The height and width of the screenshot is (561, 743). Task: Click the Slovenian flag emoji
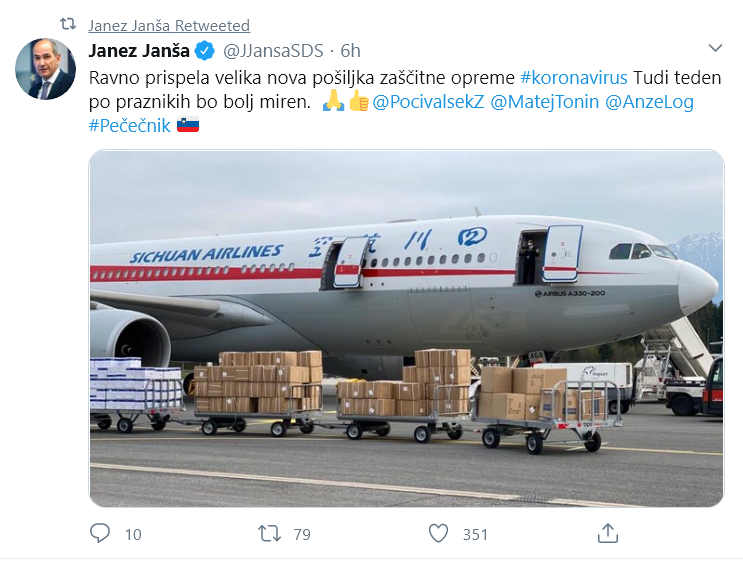pos(188,125)
